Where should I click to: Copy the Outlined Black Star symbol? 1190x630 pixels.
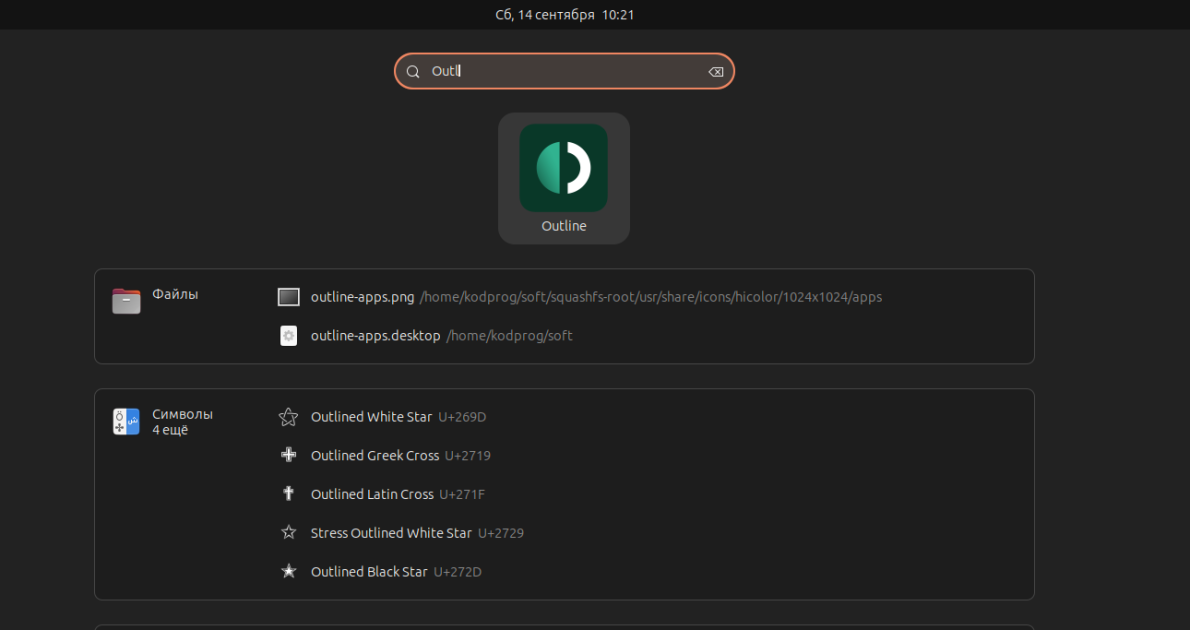click(288, 572)
